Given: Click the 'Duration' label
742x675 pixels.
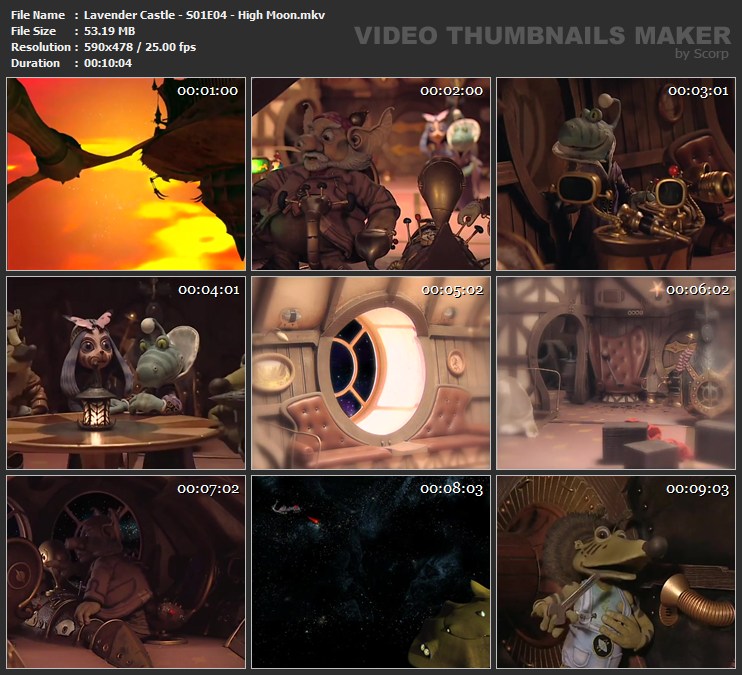Looking at the screenshot, I should click(35, 63).
